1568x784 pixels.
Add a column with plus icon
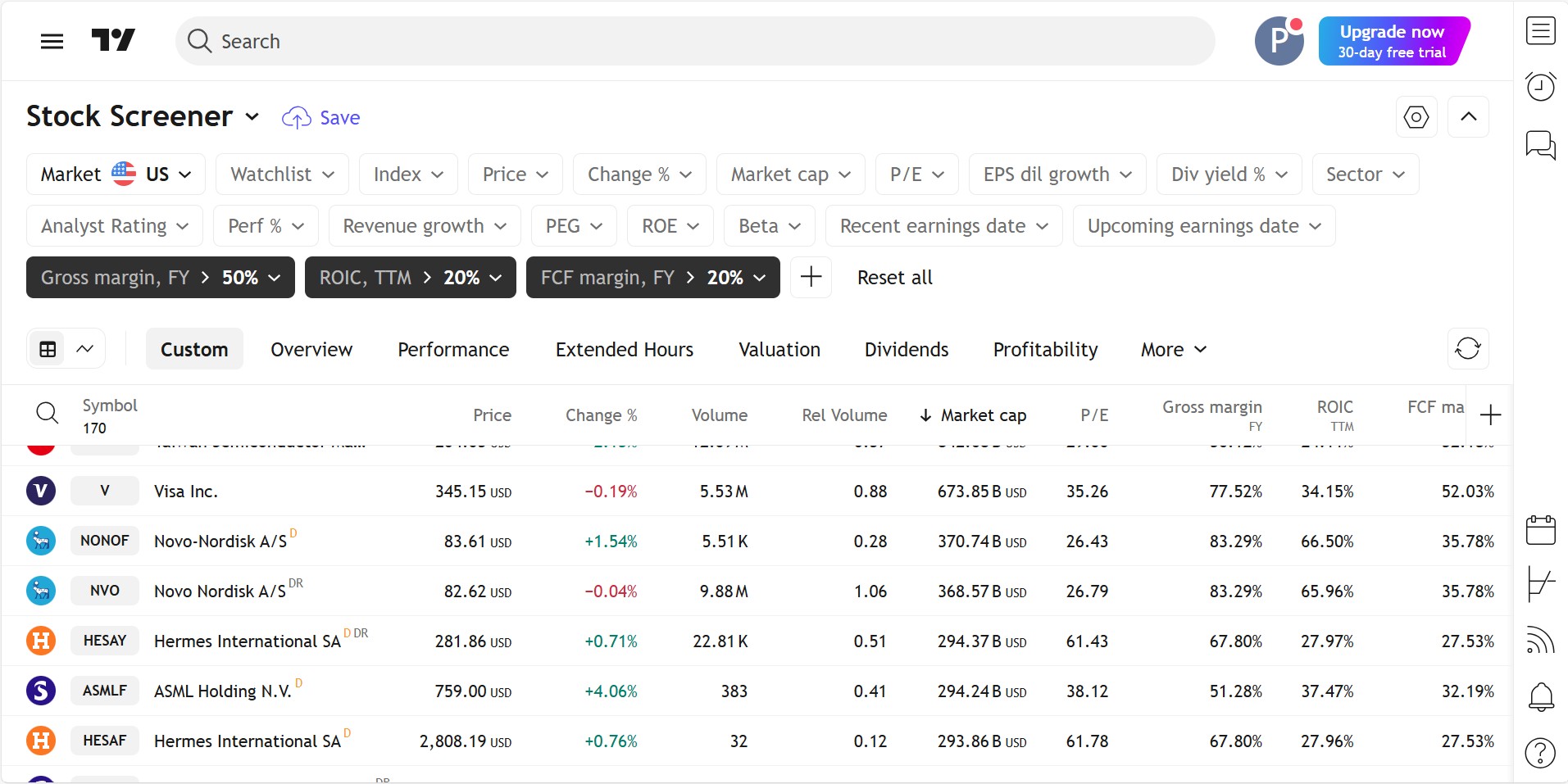[x=1490, y=415]
